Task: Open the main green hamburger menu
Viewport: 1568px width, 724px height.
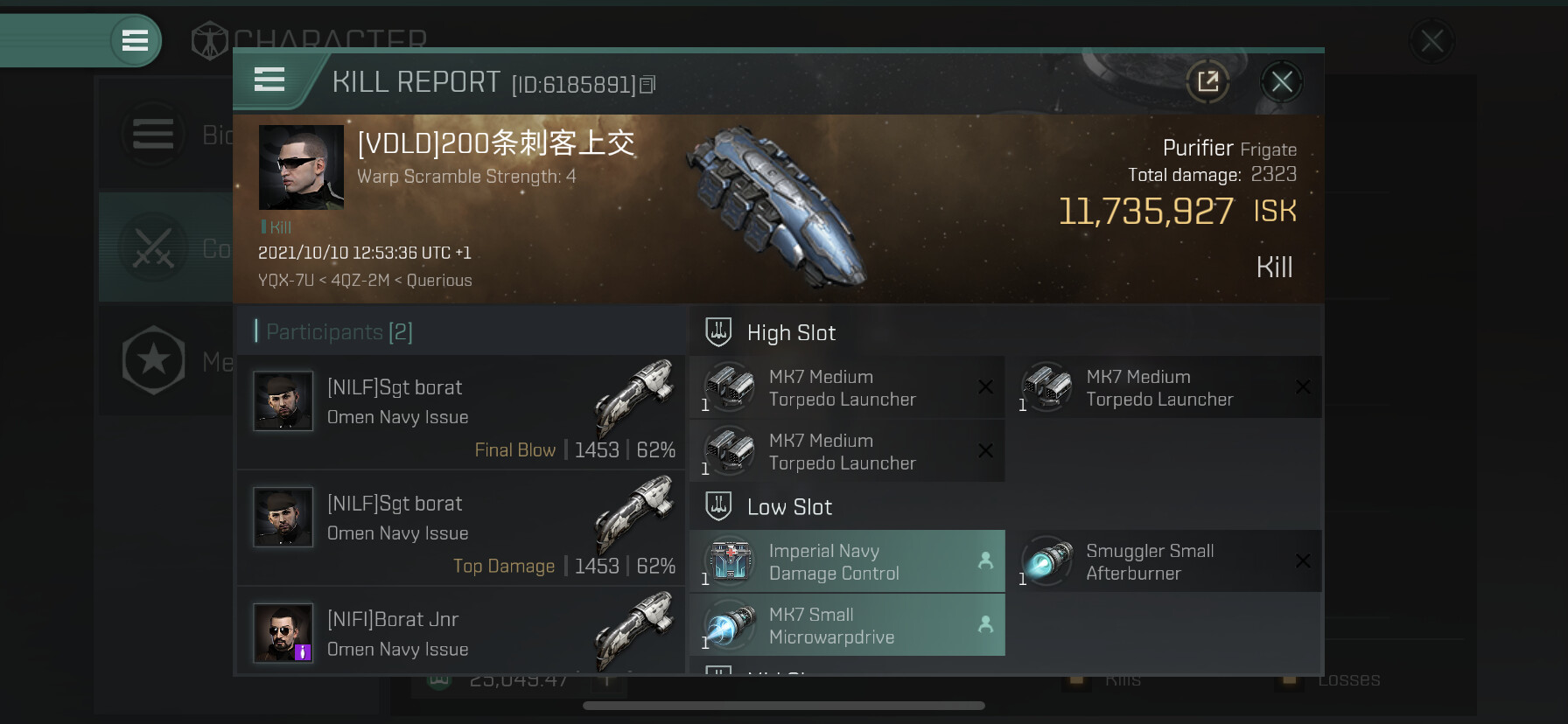Action: click(x=135, y=40)
